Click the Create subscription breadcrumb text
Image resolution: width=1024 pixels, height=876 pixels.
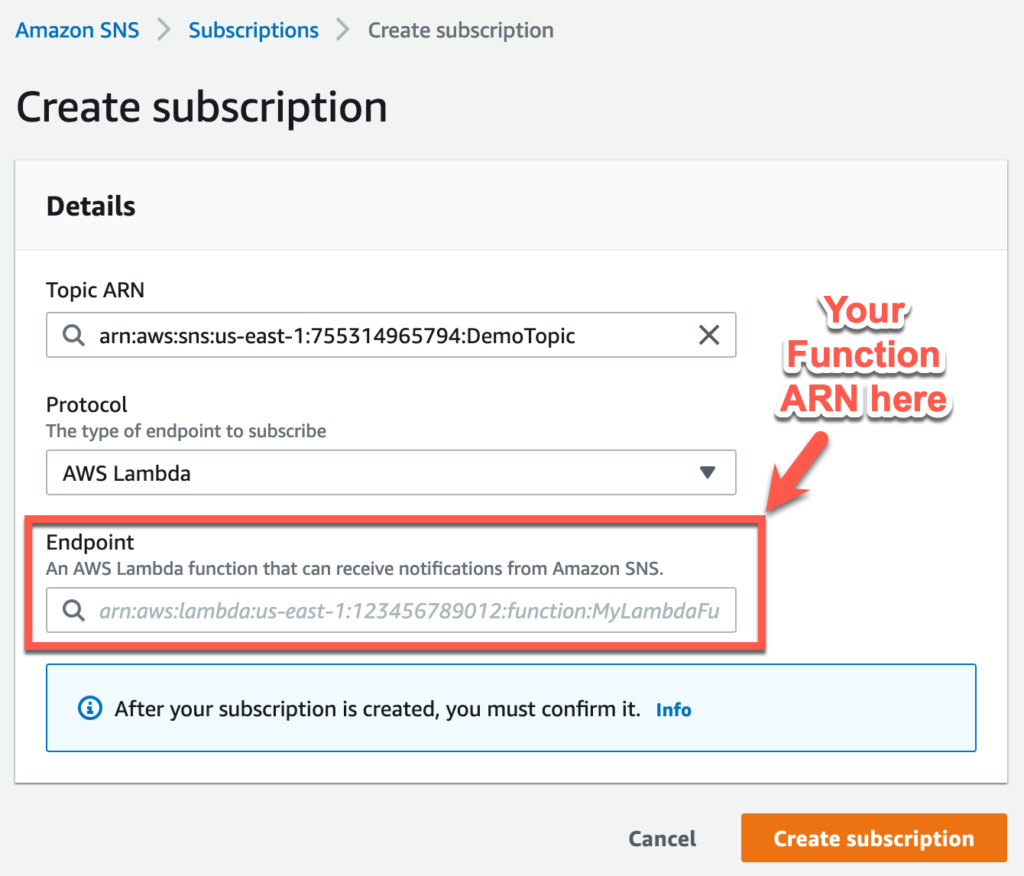point(460,30)
